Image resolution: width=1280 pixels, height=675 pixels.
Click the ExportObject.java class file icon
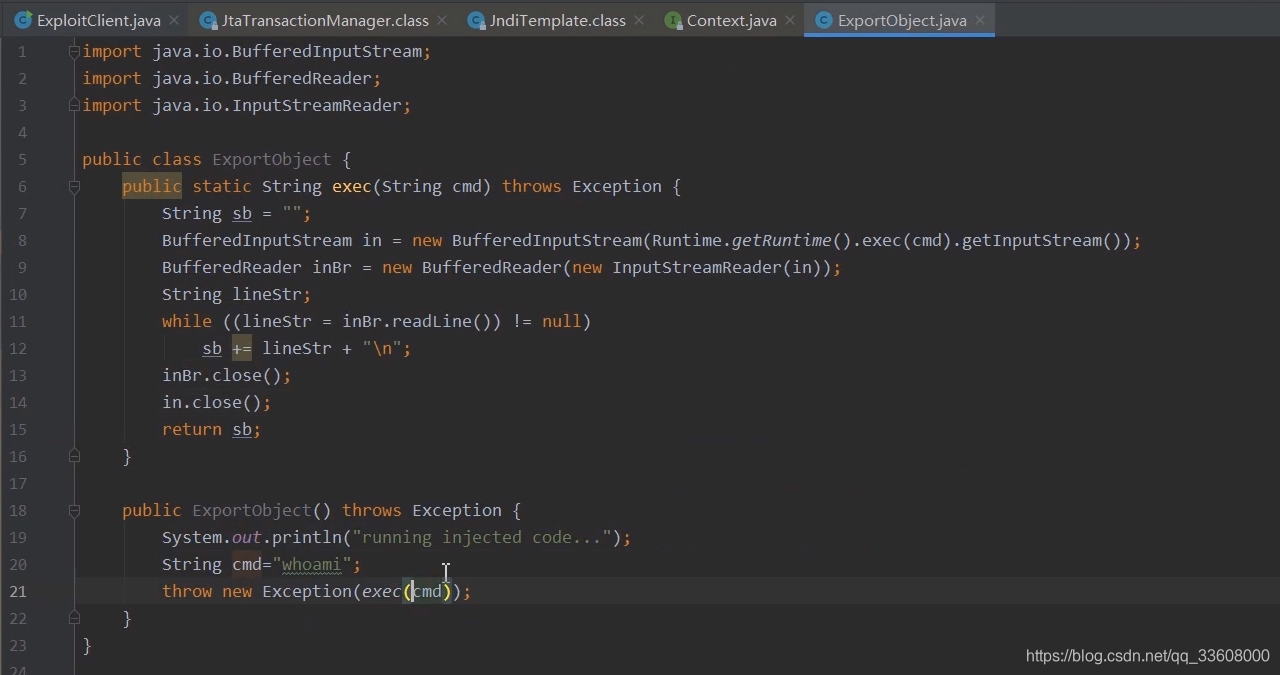pos(824,20)
